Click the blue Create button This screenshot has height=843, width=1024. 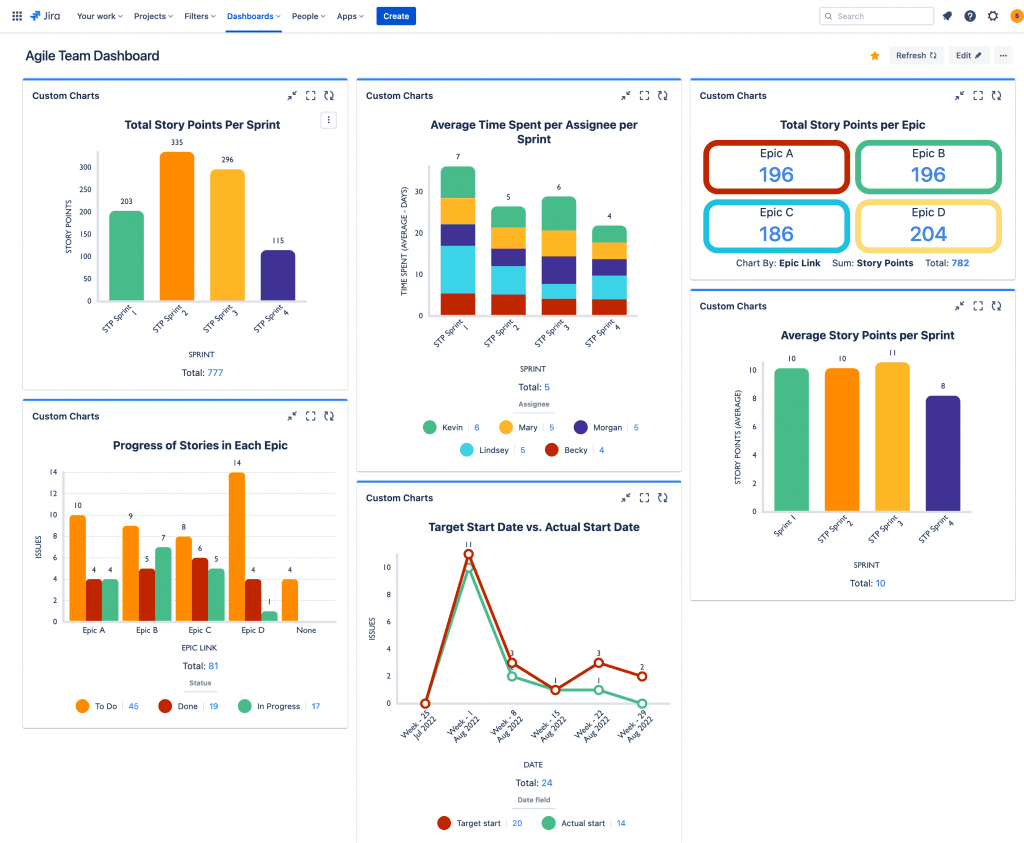click(x=396, y=16)
